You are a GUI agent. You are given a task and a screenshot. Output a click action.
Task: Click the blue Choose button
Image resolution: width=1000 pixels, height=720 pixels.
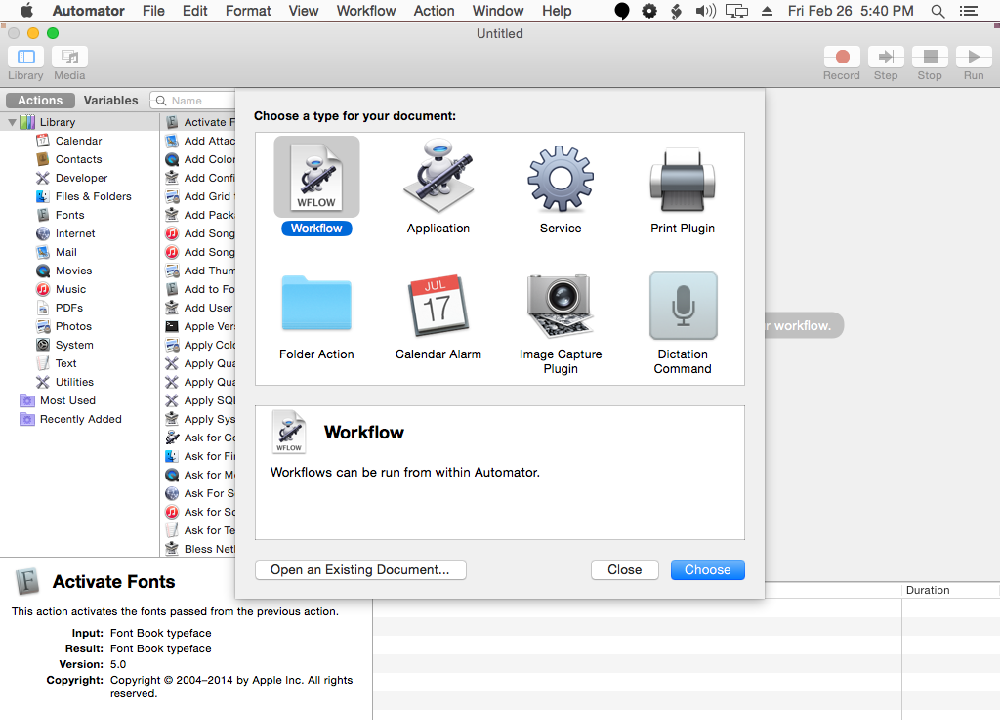pos(707,569)
